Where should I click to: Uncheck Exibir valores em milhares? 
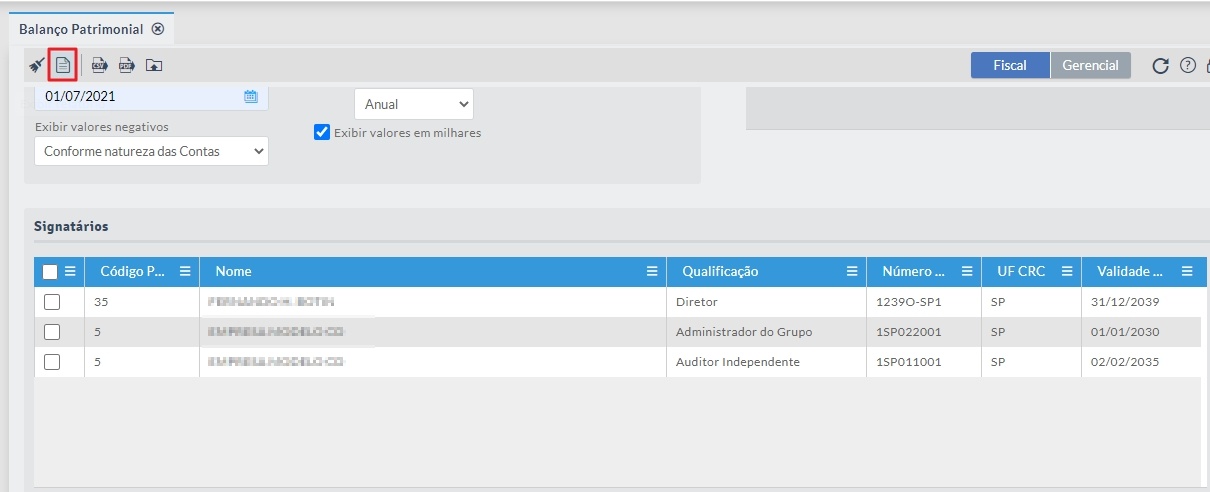[x=322, y=132]
